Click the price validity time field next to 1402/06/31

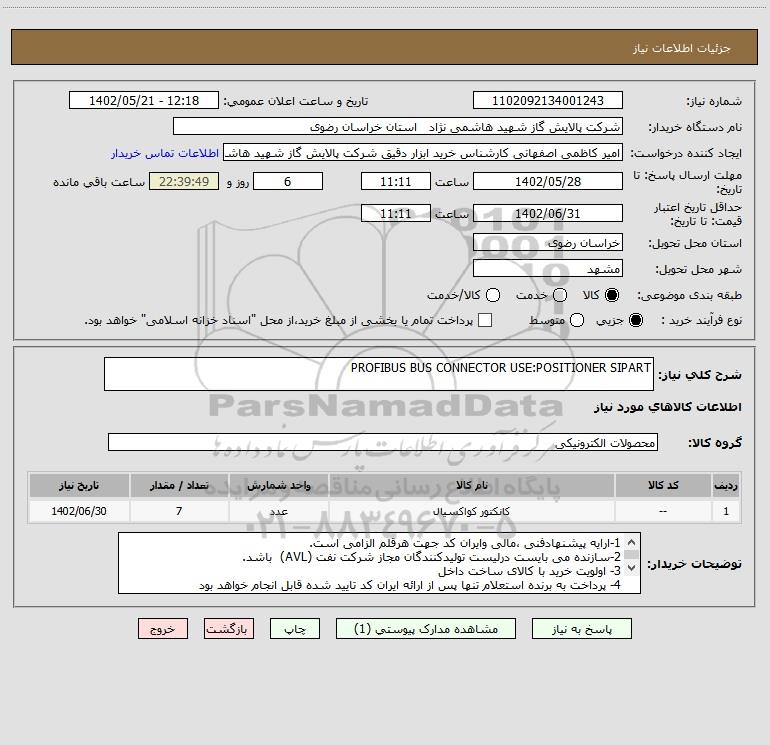click(396, 213)
